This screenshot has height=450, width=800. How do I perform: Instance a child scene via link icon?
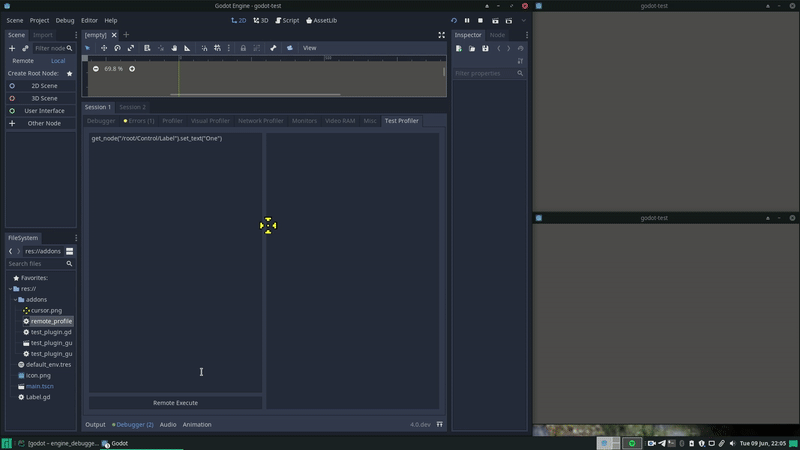click(x=25, y=48)
